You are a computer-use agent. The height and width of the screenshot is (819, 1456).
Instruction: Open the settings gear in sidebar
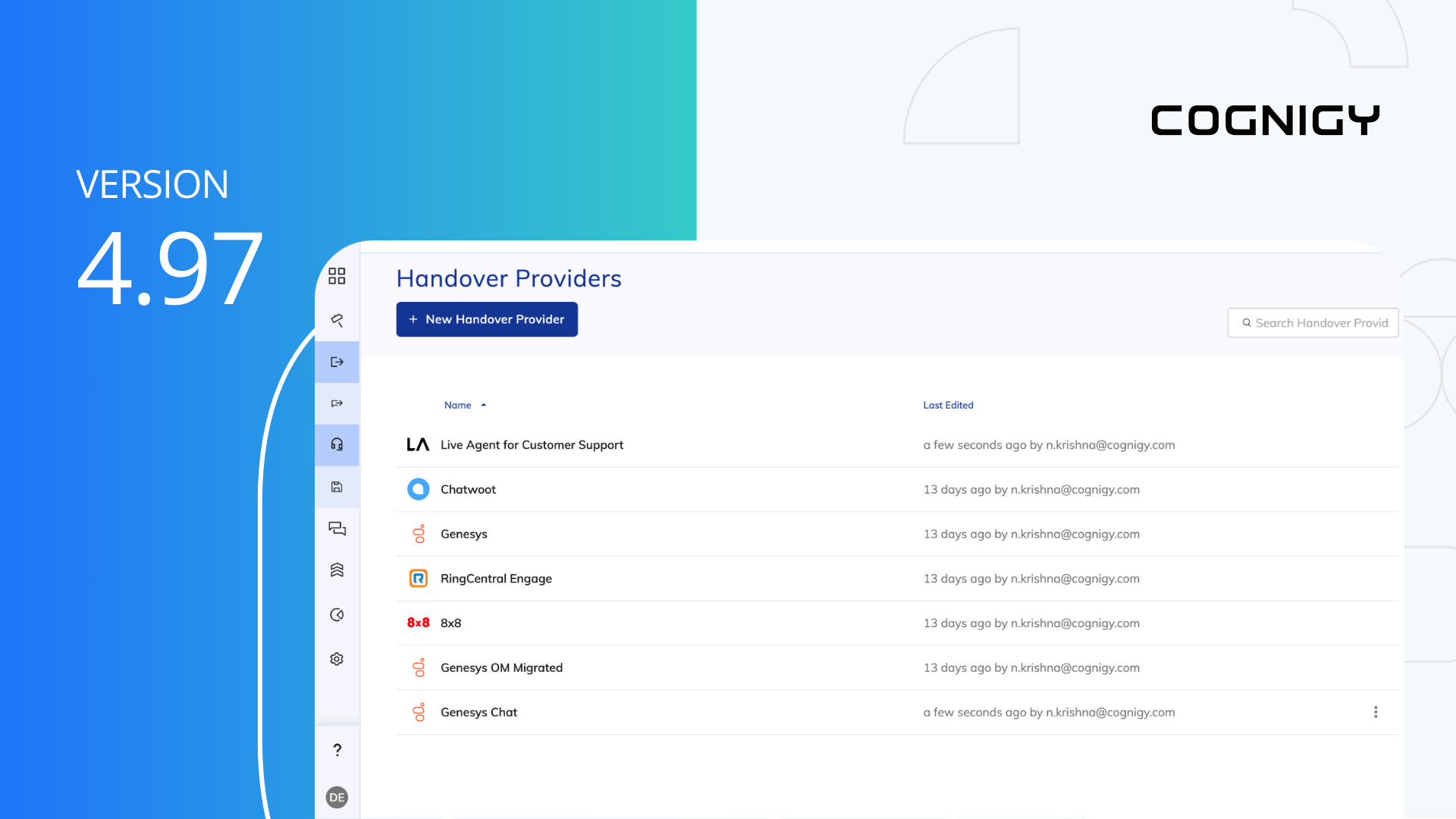point(337,659)
